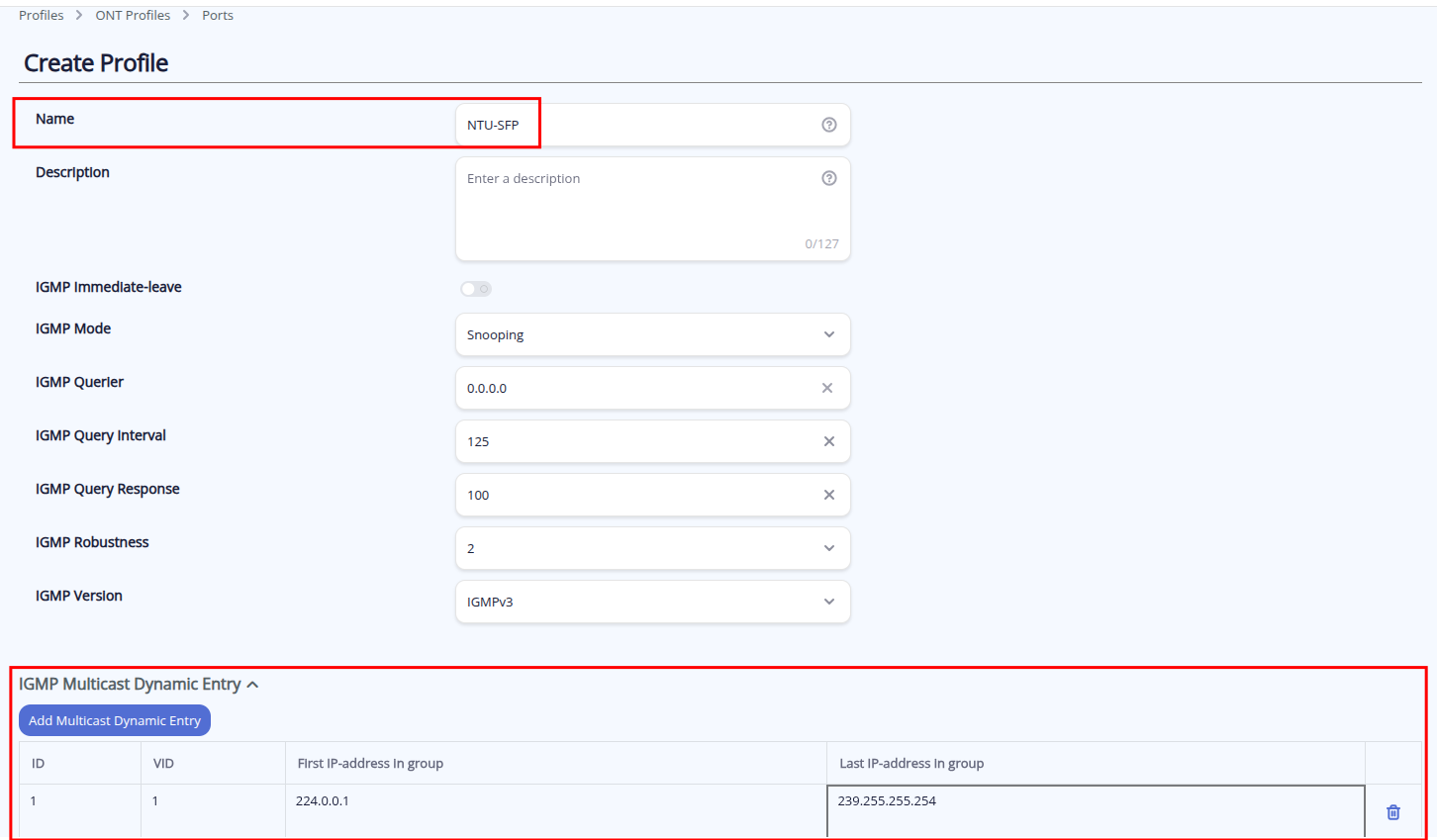Toggle the IGMP Immediate-leave switch

pyautogui.click(x=476, y=289)
